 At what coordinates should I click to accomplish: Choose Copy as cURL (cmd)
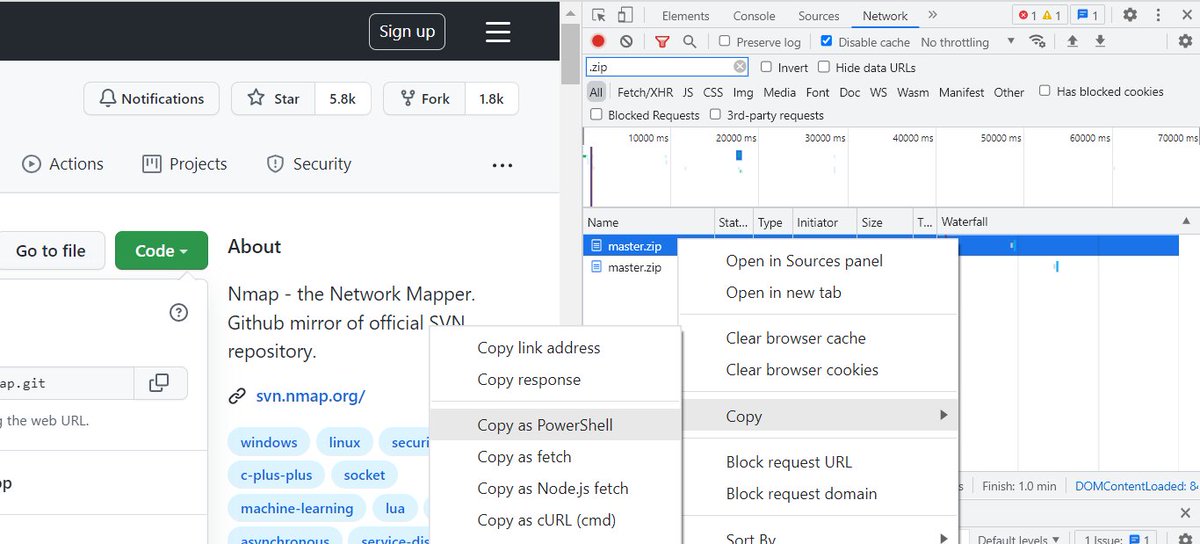[555, 520]
